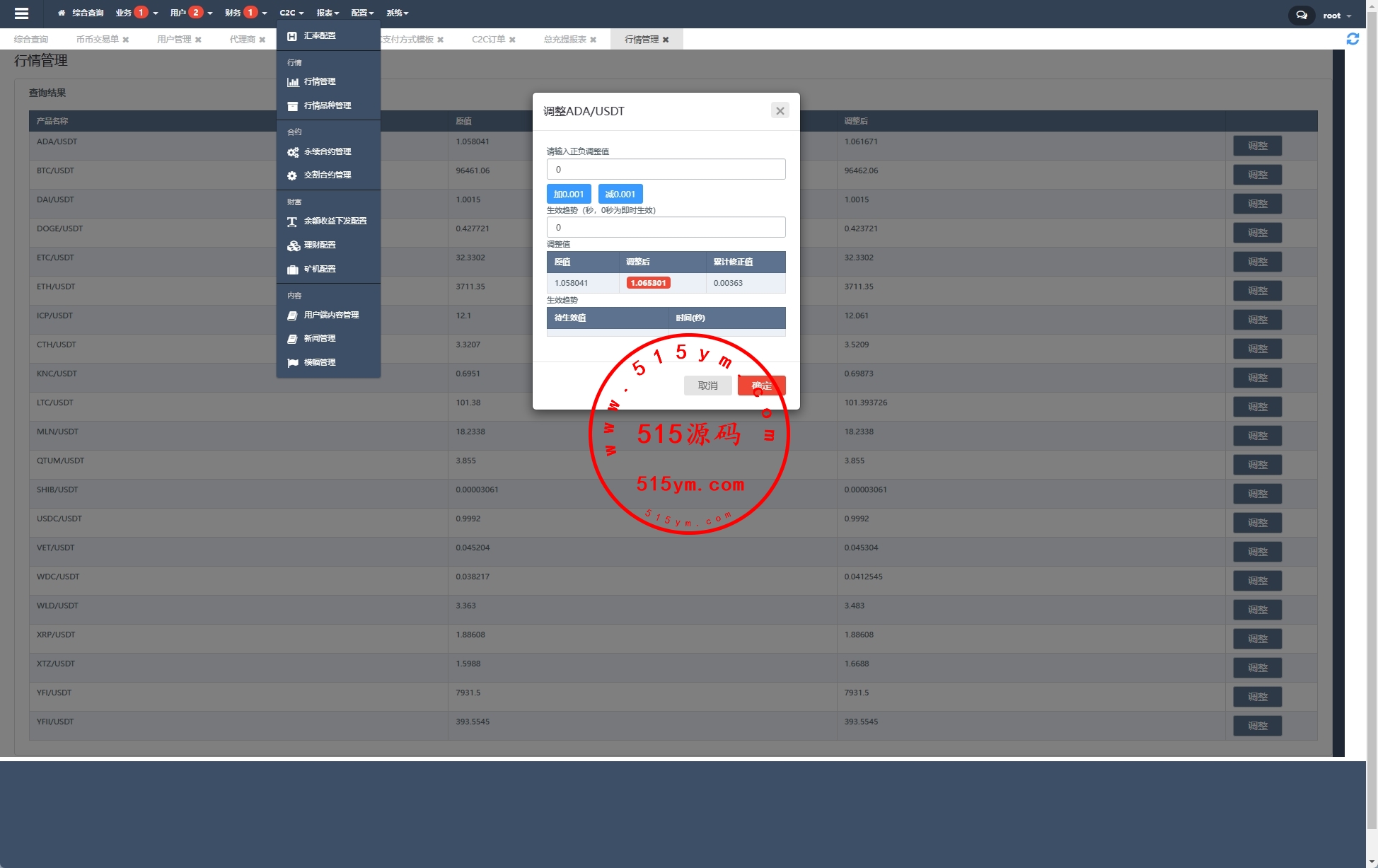Click the page refresh icon
Screen dimensions: 1378x868
(1353, 39)
